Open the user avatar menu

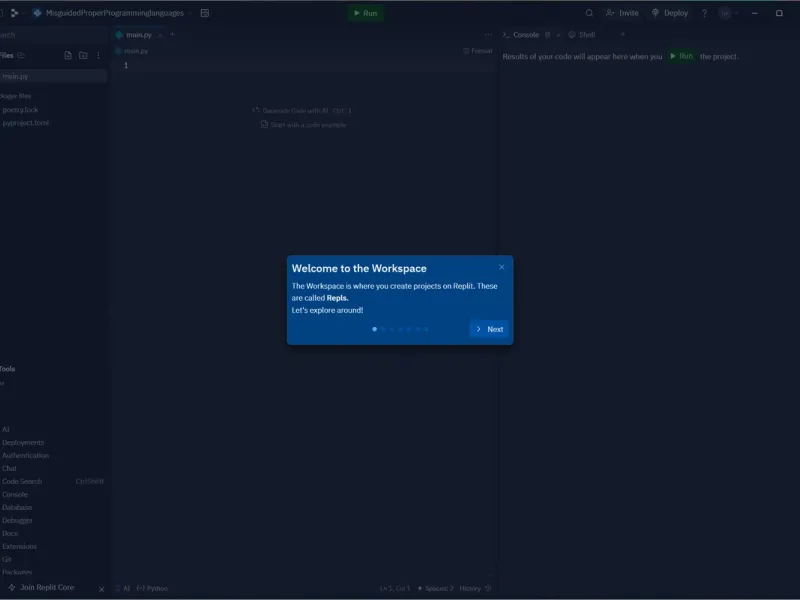pos(728,13)
